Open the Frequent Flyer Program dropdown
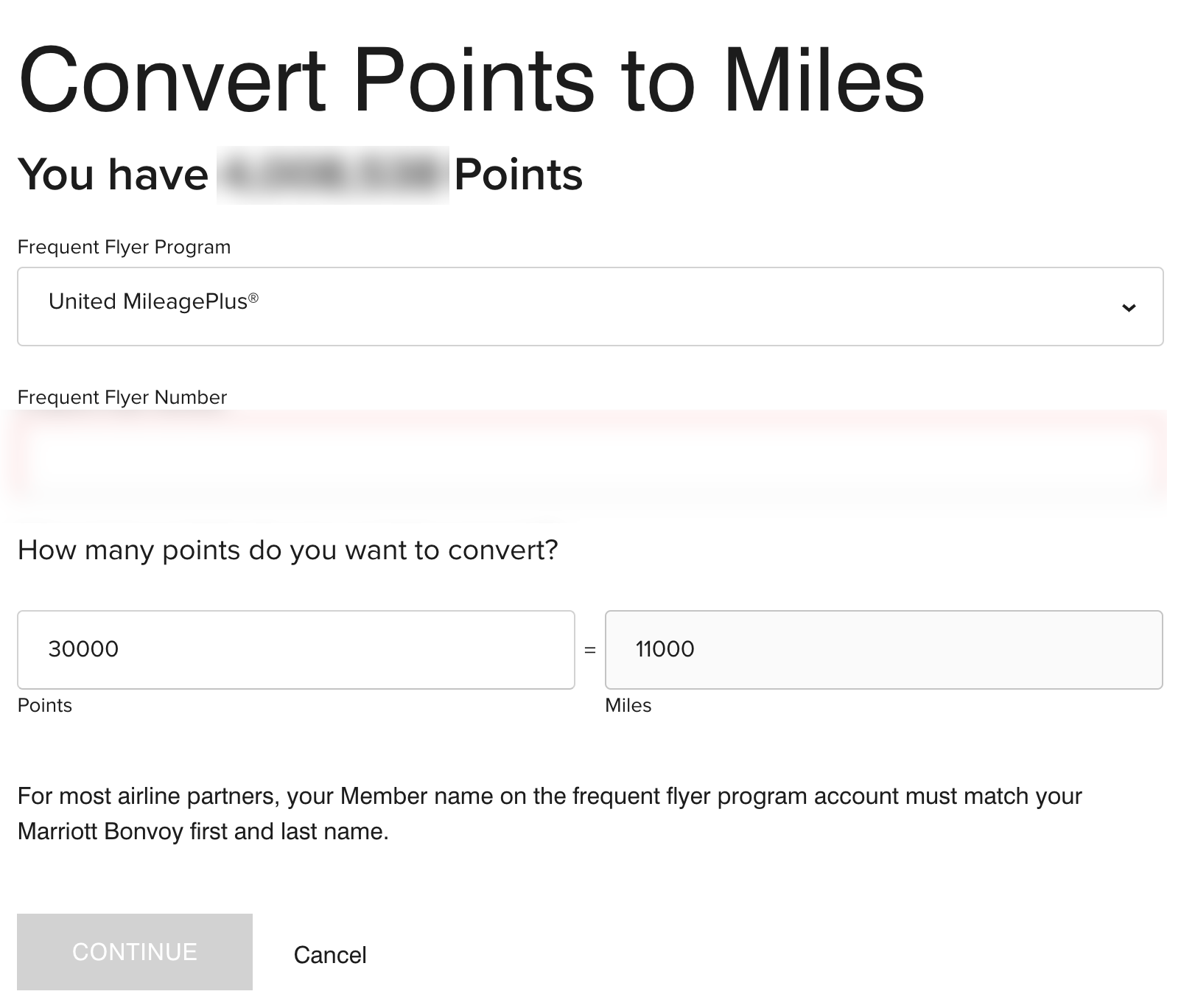Image resolution: width=1195 pixels, height=1008 pixels. (589, 306)
